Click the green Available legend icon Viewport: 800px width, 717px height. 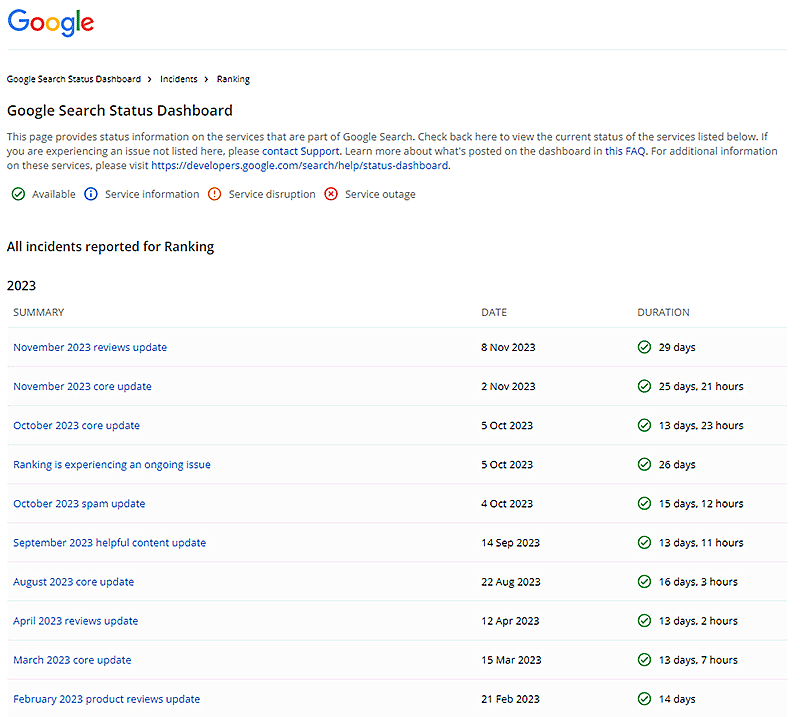(18, 194)
